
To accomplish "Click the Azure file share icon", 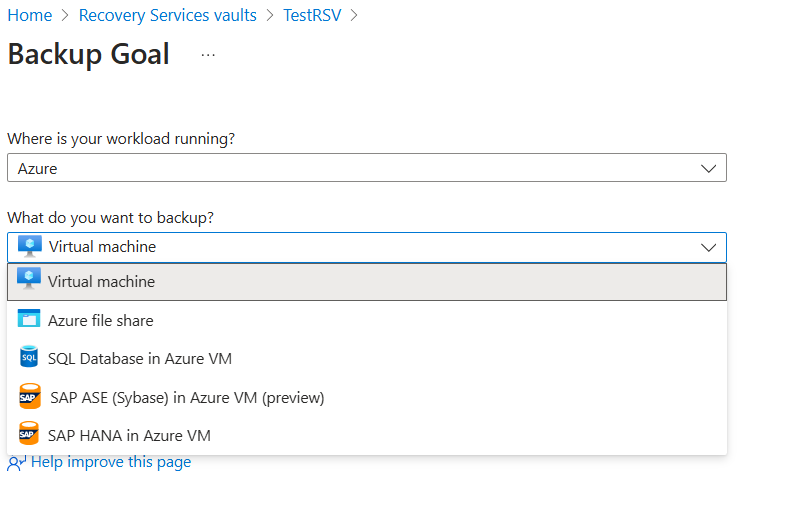I will click(x=29, y=320).
